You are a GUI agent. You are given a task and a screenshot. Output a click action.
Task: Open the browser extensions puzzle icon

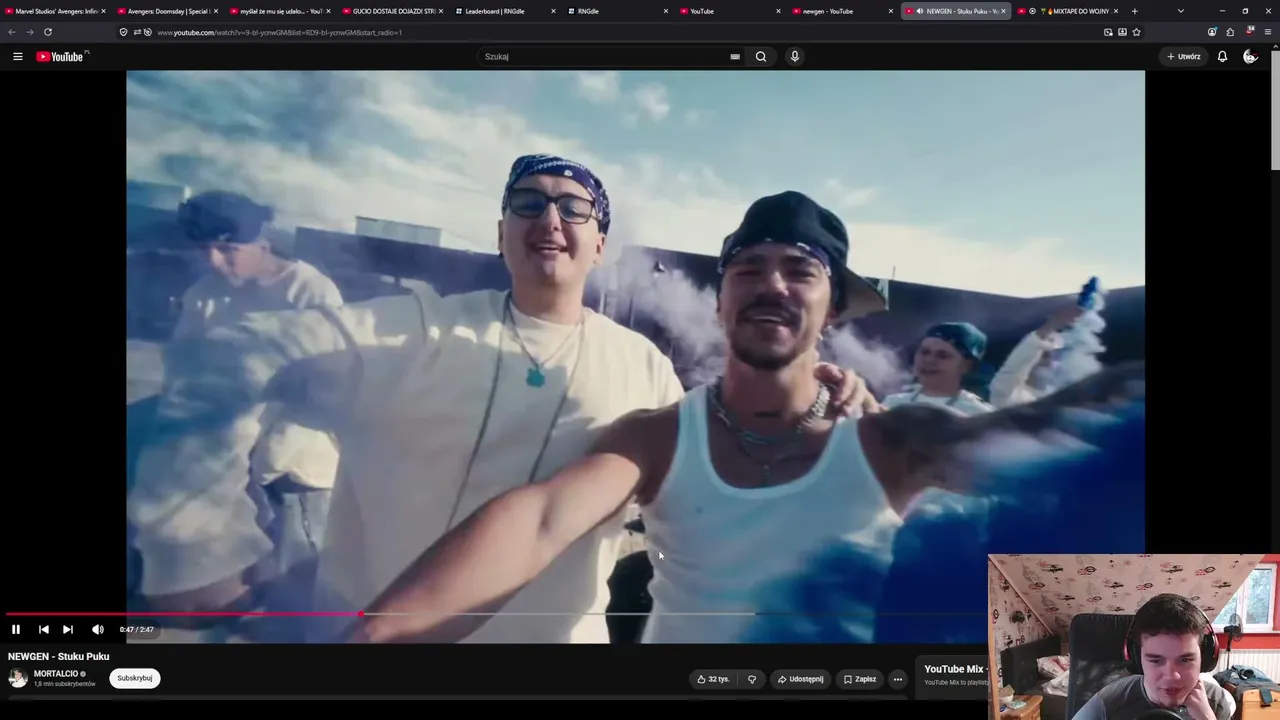point(1230,32)
